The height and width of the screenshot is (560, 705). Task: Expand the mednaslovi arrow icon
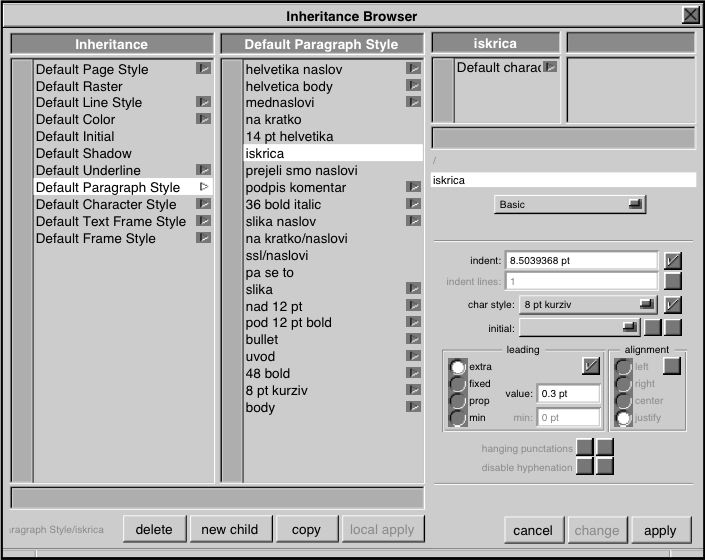click(x=413, y=102)
